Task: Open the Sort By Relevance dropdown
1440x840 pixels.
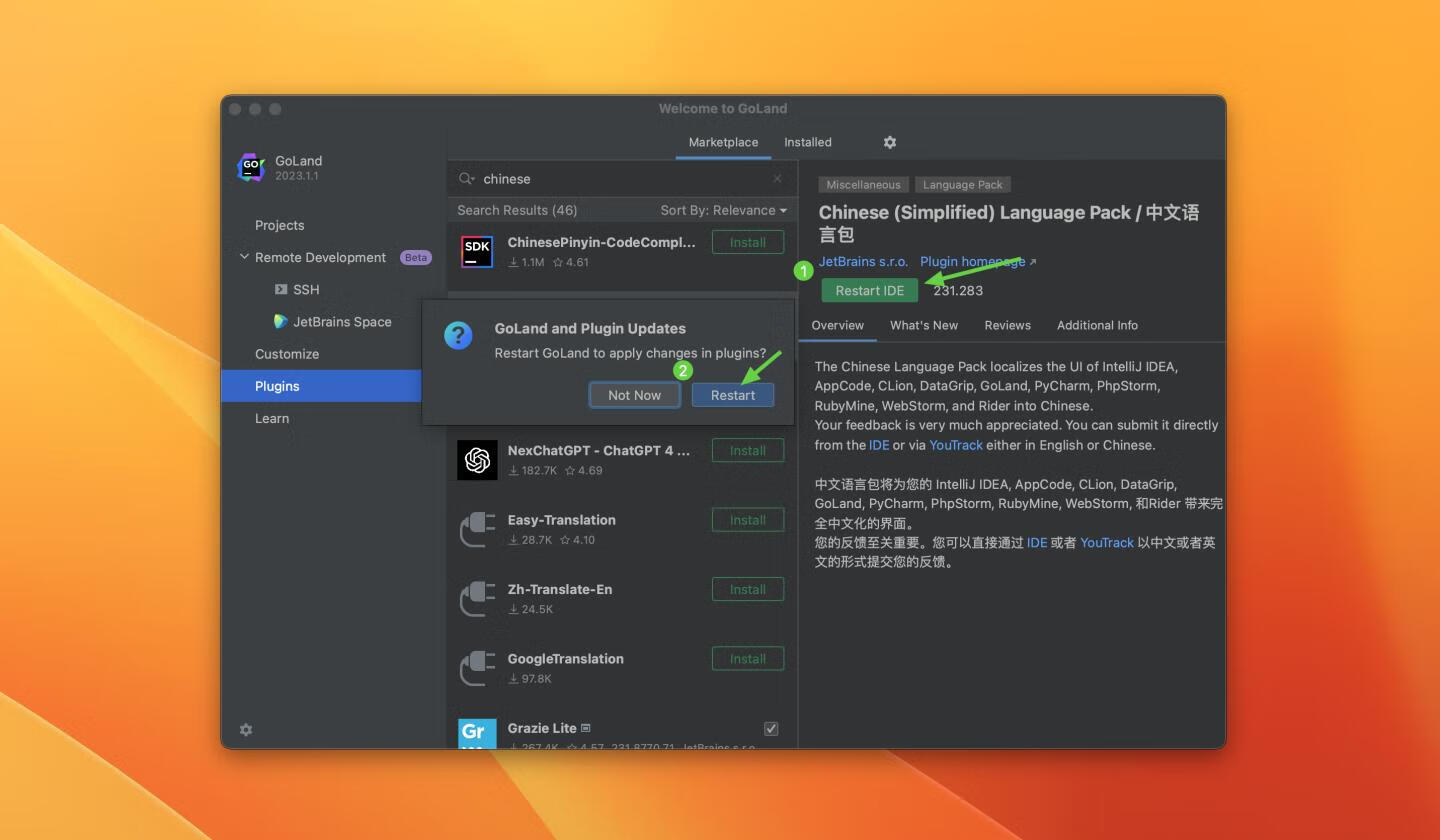Action: coord(723,210)
